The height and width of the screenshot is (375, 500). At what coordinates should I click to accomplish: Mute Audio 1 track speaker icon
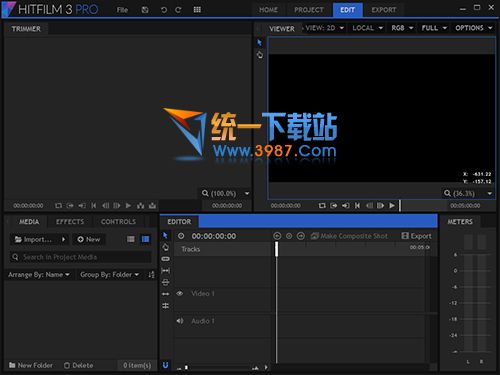pyautogui.click(x=180, y=321)
